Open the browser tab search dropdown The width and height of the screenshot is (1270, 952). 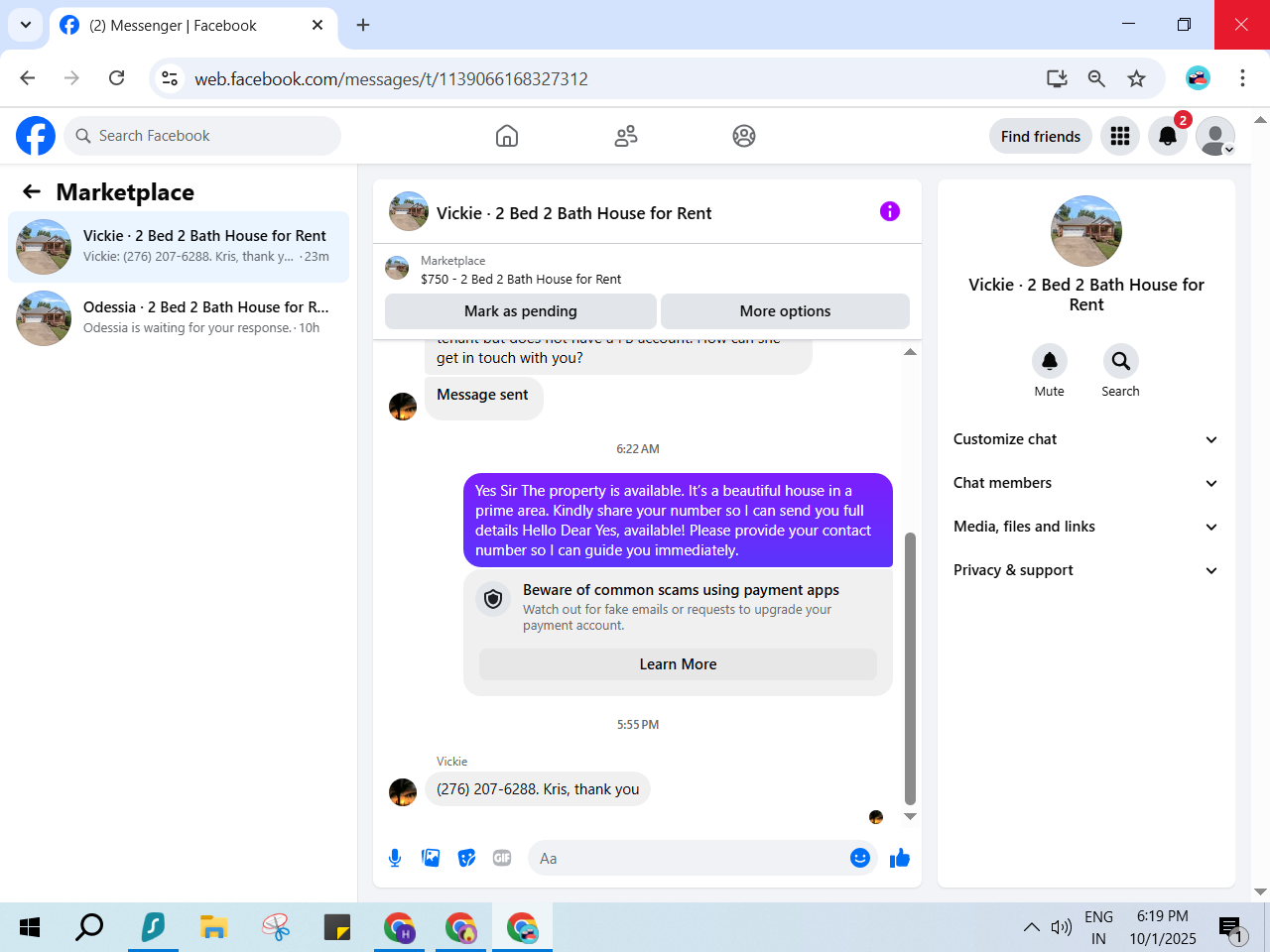click(26, 25)
